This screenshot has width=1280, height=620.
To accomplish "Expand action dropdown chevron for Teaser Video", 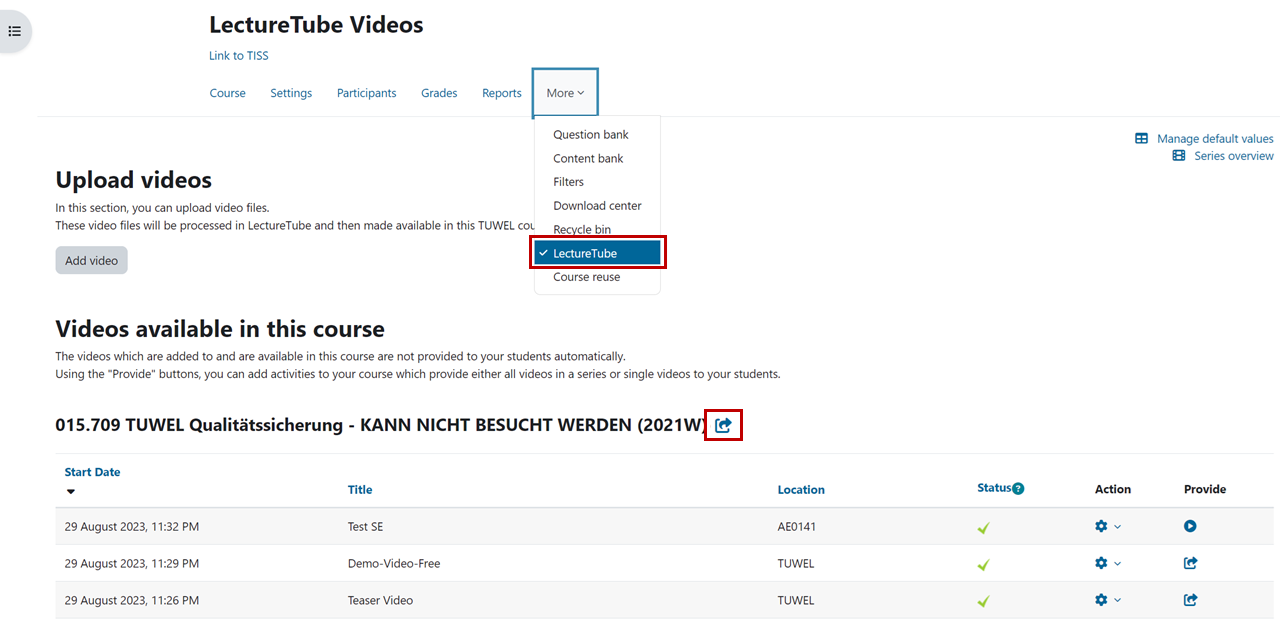I will pos(1118,601).
